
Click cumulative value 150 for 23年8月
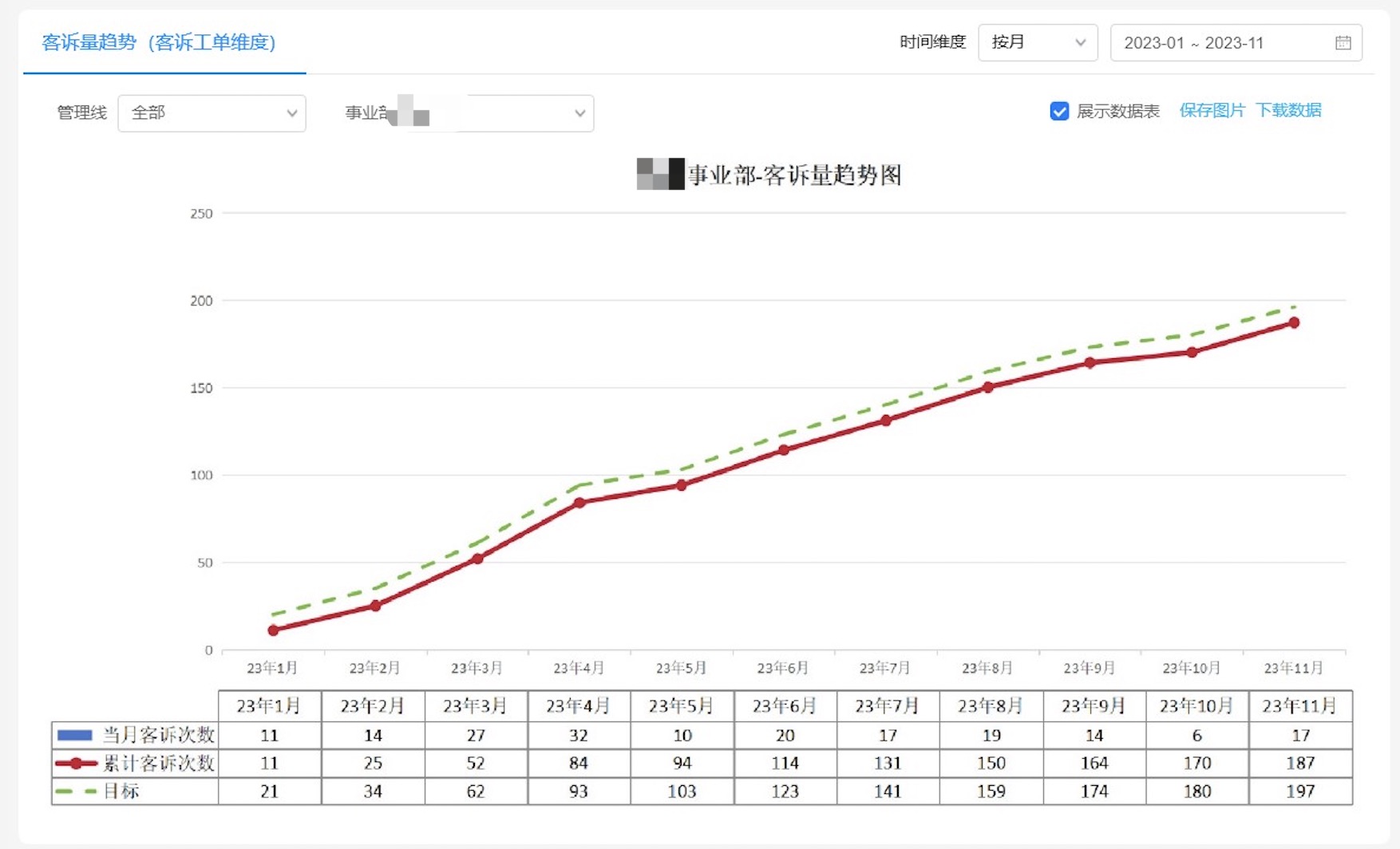point(991,764)
